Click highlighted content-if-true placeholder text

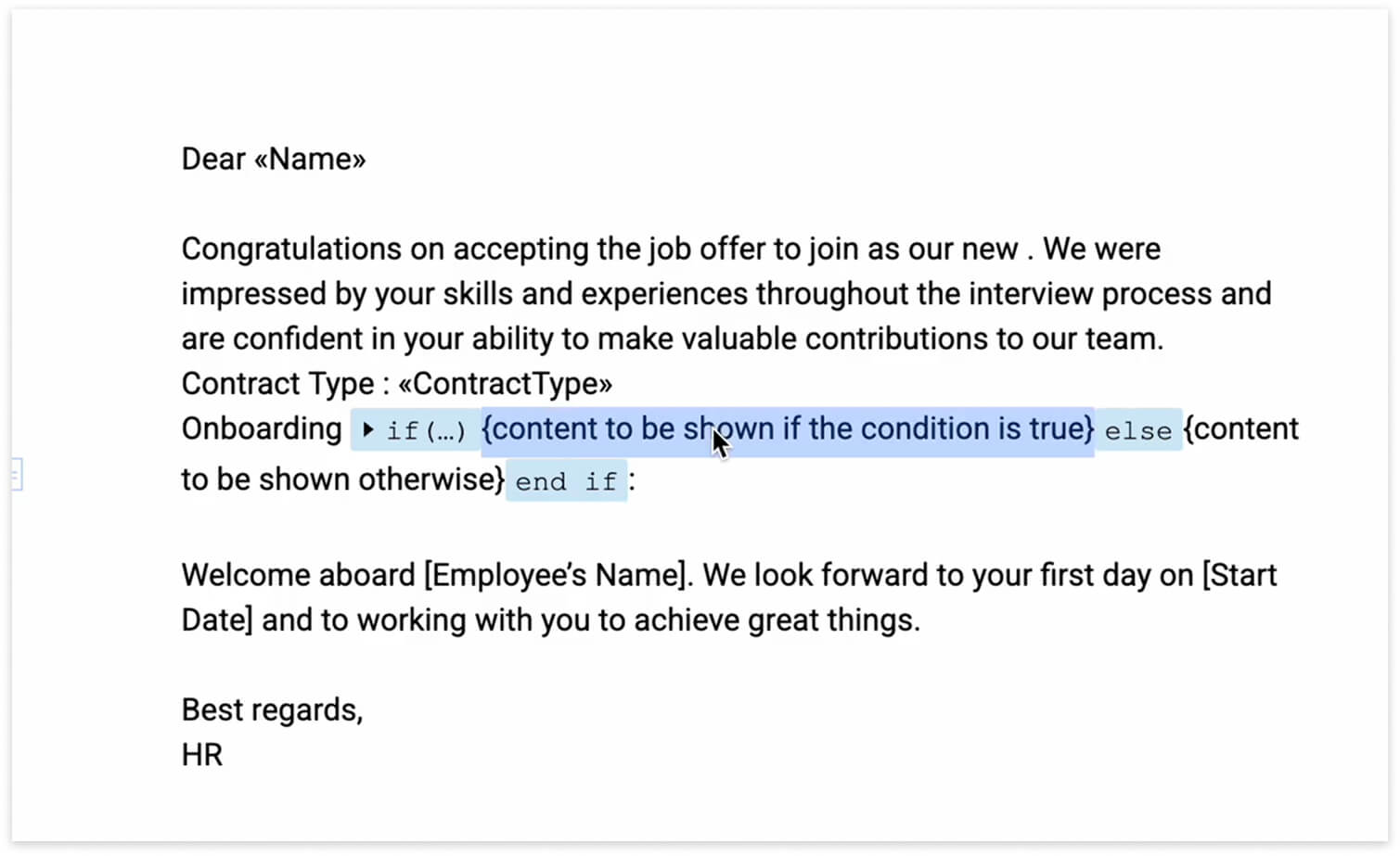click(788, 429)
